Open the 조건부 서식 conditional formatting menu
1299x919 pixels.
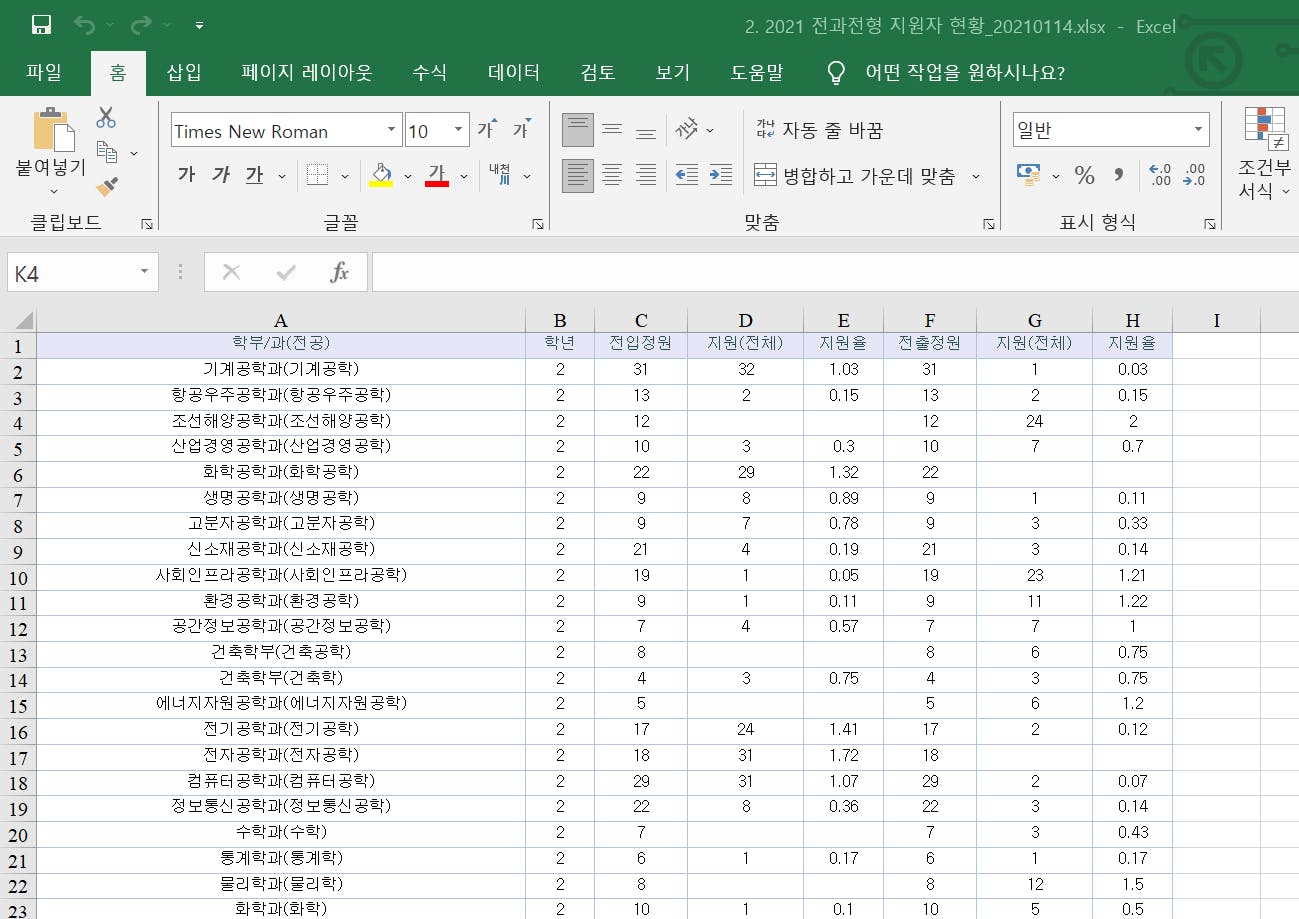pyautogui.click(x=1265, y=153)
